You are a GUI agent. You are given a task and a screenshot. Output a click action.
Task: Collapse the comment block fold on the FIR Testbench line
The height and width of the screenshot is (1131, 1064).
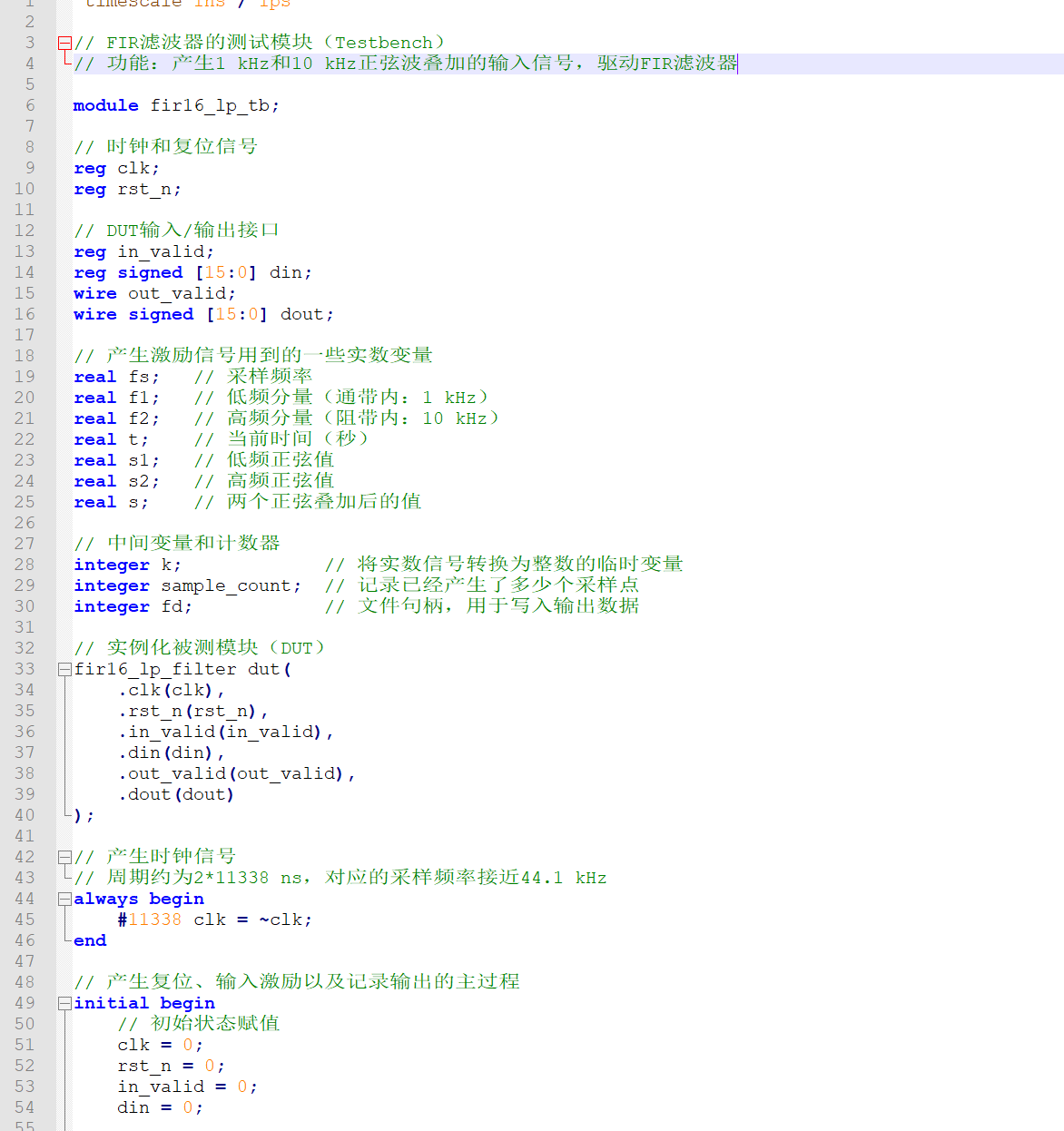coord(64,43)
